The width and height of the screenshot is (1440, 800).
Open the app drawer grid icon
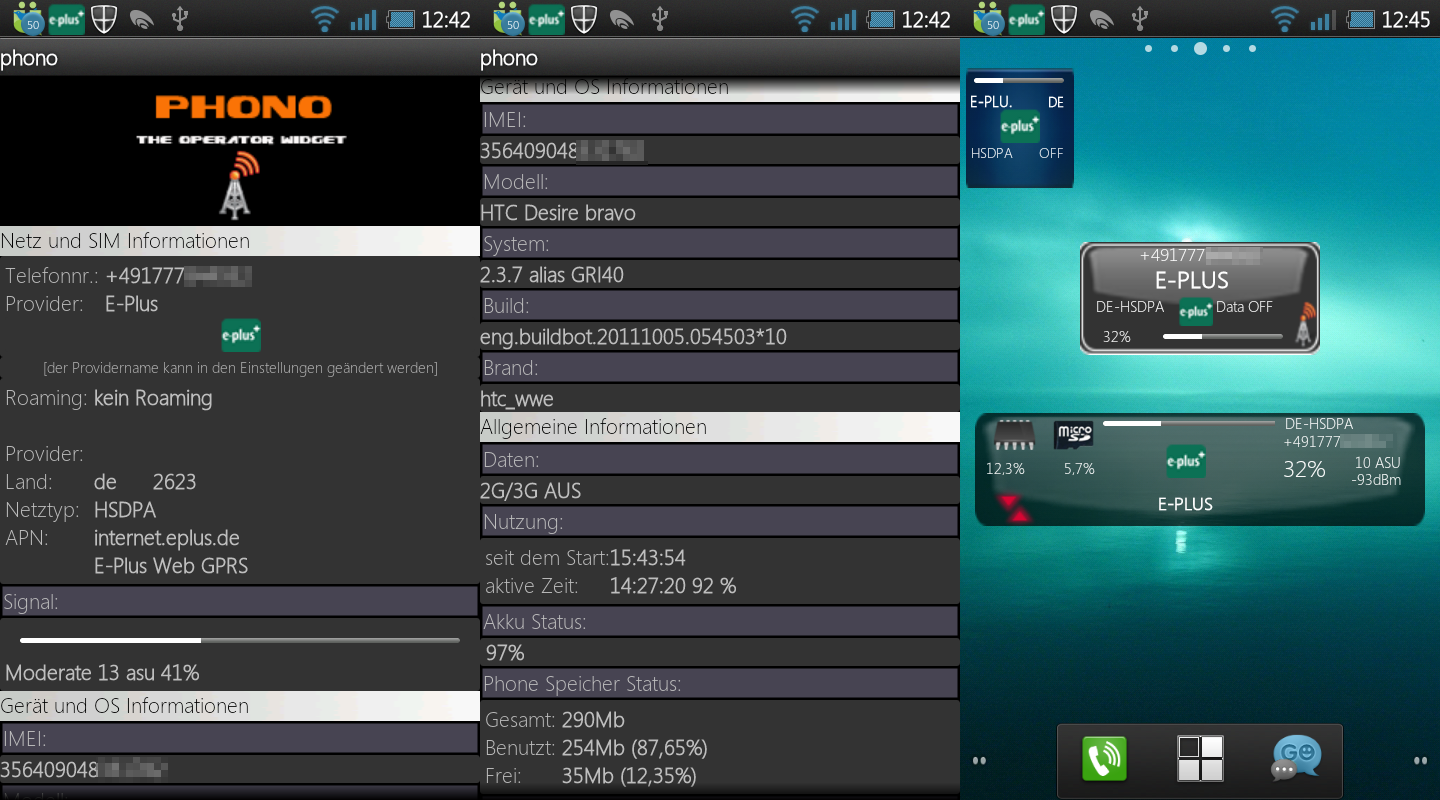point(1200,758)
